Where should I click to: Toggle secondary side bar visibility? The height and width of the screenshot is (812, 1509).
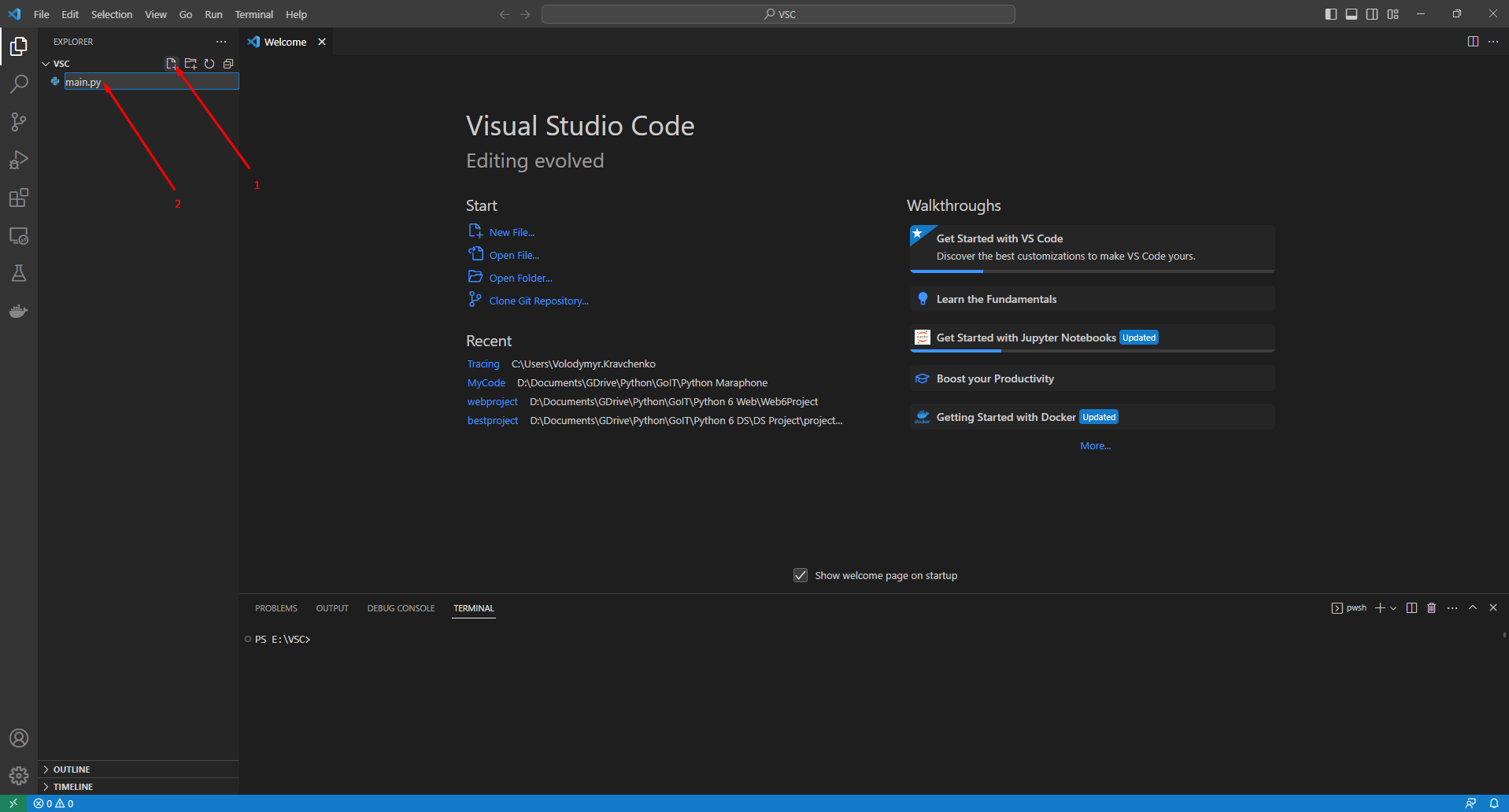[1372, 14]
